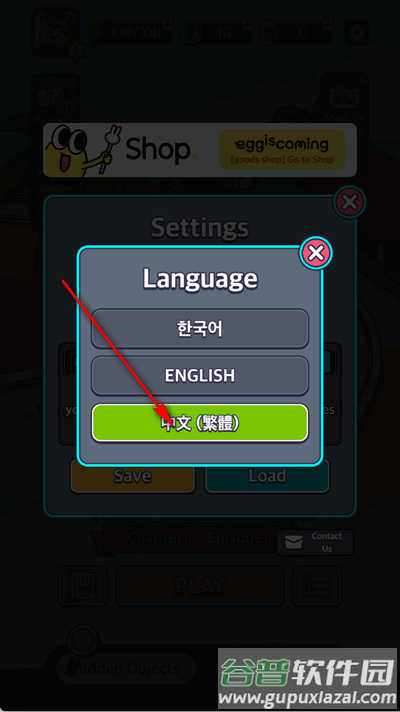Select ENGLISH language option
Image resolution: width=400 pixels, height=712 pixels.
200,376
